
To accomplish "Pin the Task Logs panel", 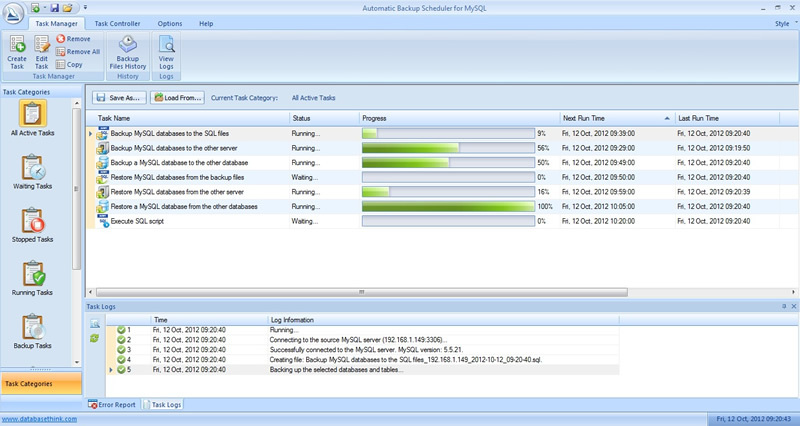I will point(784,306).
